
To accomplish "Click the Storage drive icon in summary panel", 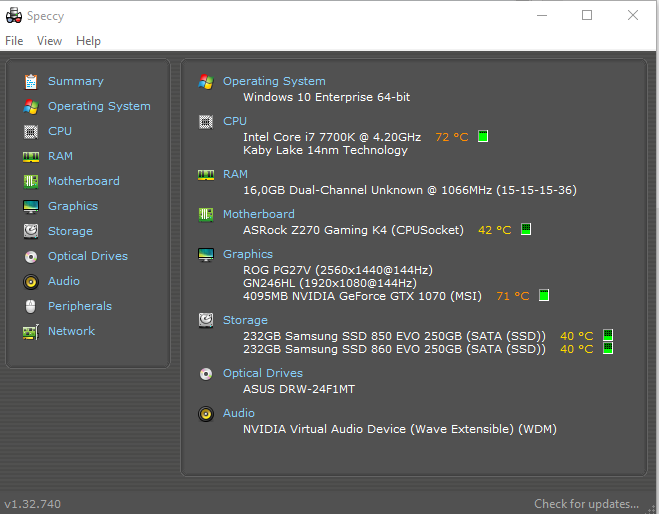I will (206, 321).
